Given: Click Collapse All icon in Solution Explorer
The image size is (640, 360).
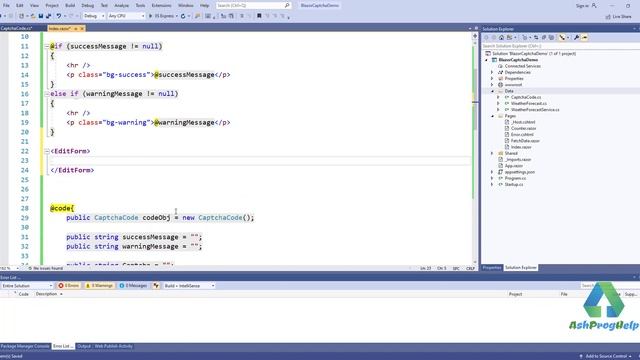Looking at the screenshot, I should [544, 38].
